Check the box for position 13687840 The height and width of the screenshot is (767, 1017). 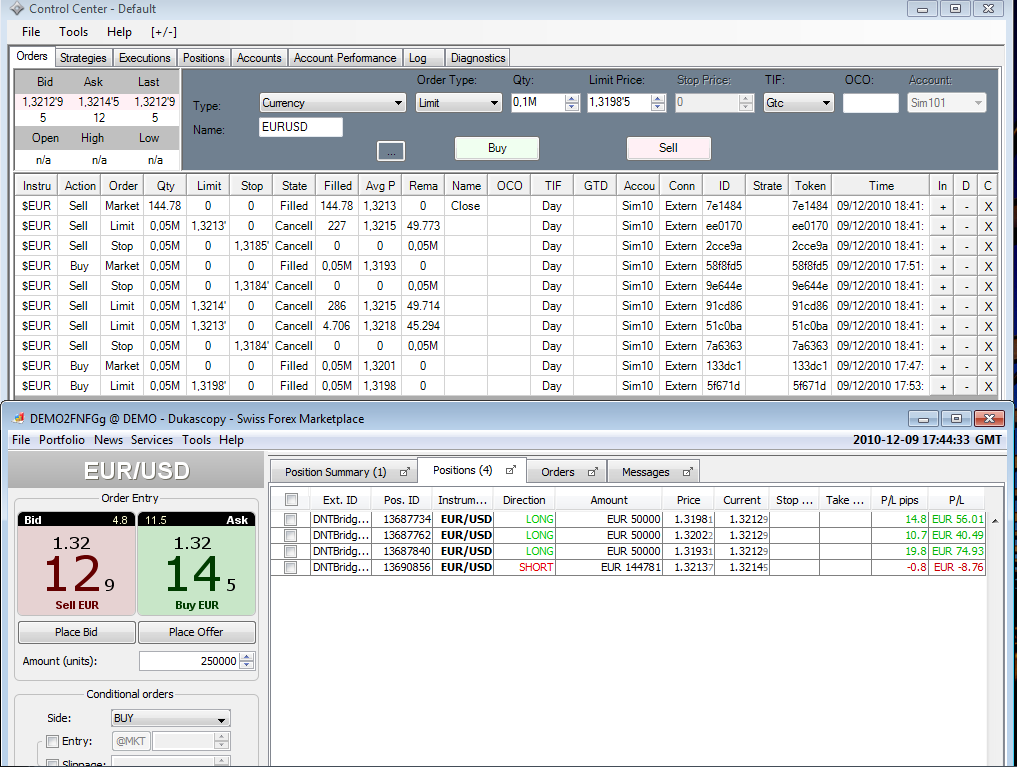[x=291, y=551]
